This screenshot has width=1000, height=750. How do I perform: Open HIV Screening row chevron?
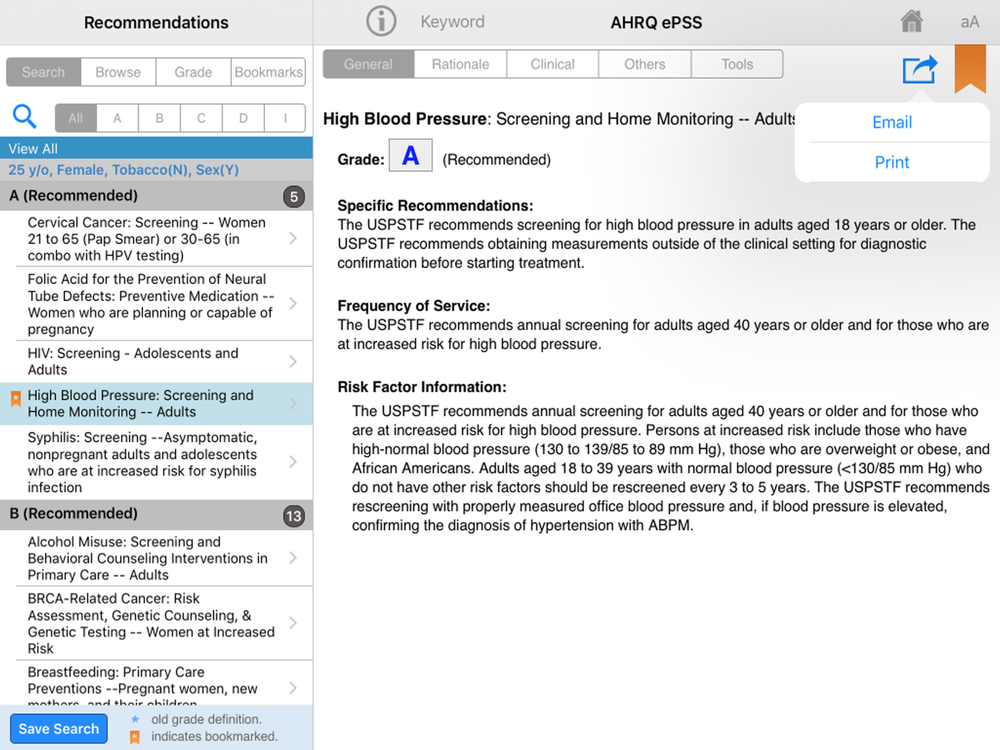pyautogui.click(x=293, y=362)
